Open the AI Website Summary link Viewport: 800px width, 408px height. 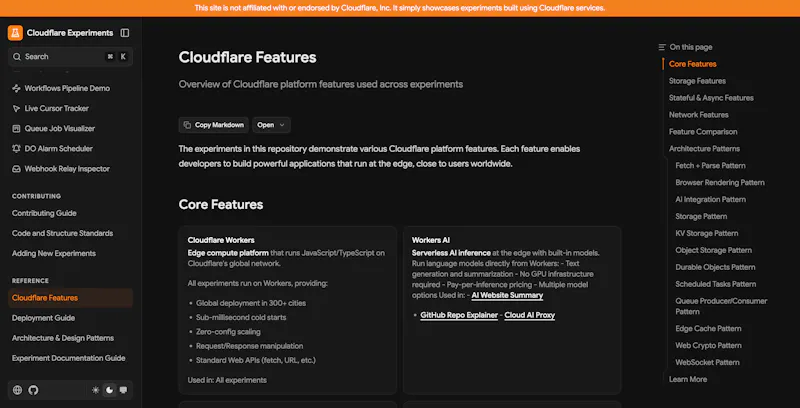(x=507, y=295)
